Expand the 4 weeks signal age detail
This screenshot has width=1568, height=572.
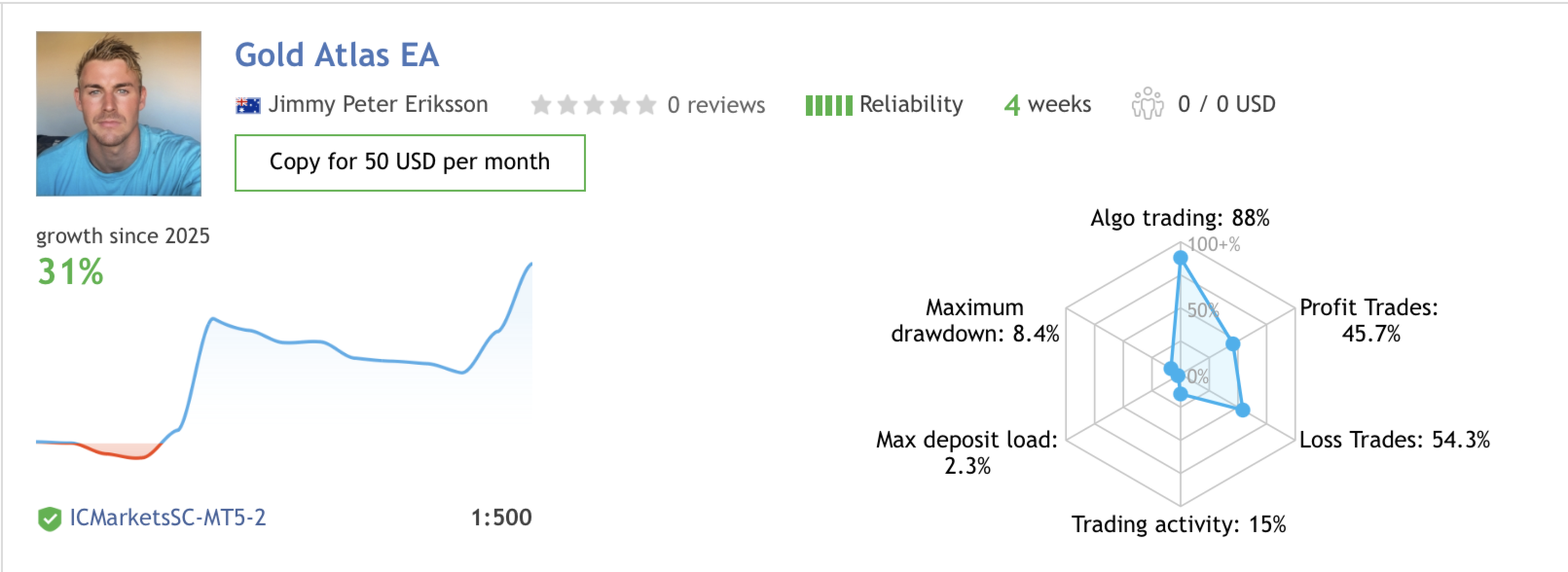tap(1048, 104)
